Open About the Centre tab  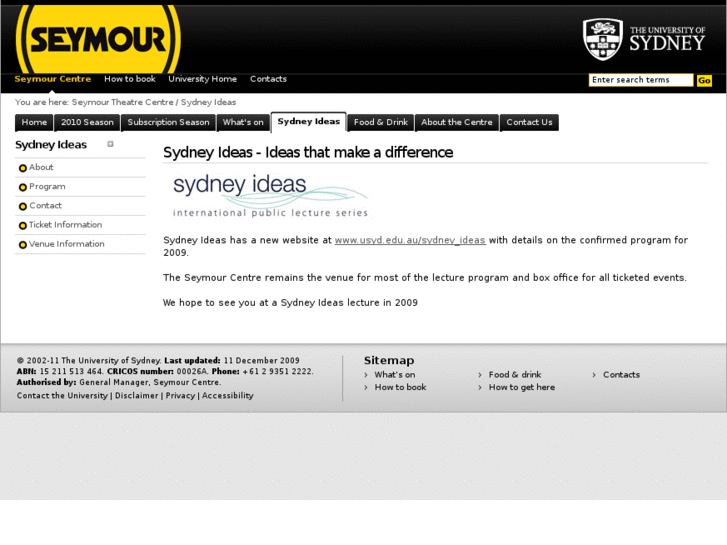pyautogui.click(x=457, y=122)
